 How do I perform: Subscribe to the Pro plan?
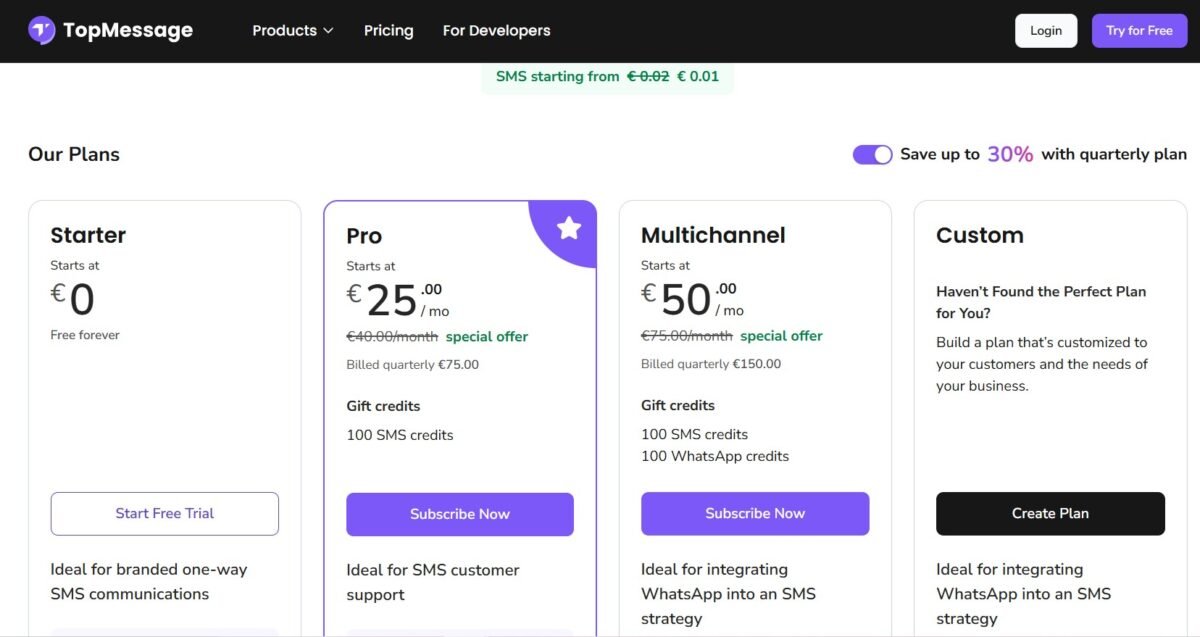(x=460, y=514)
